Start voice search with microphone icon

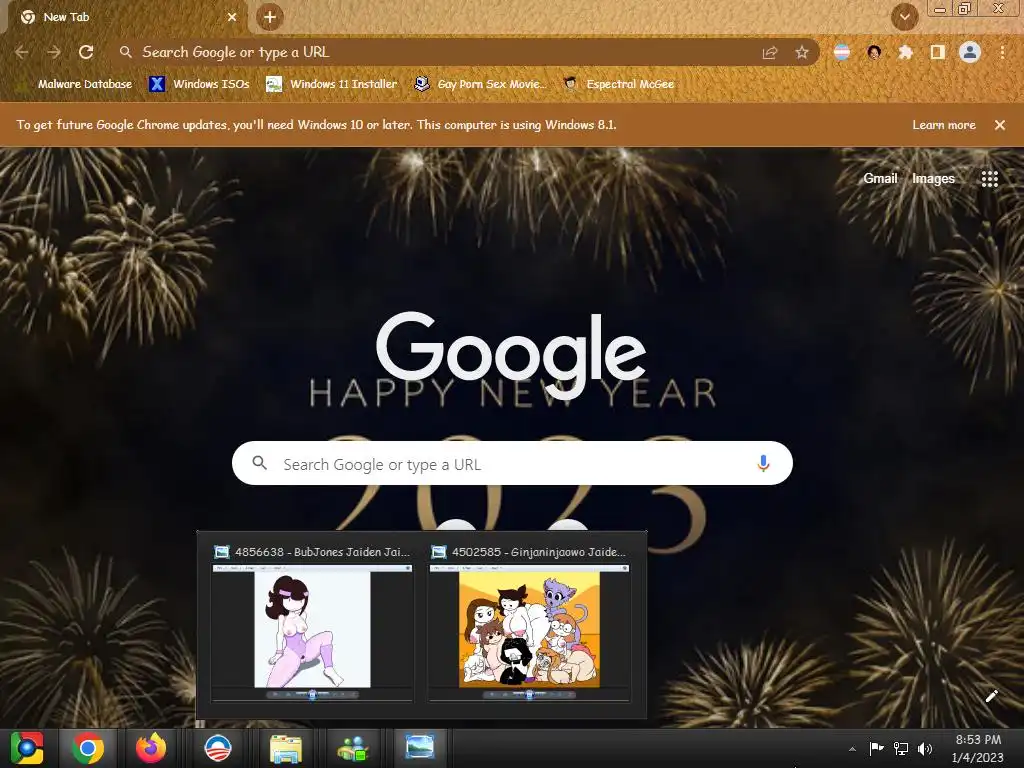point(763,464)
